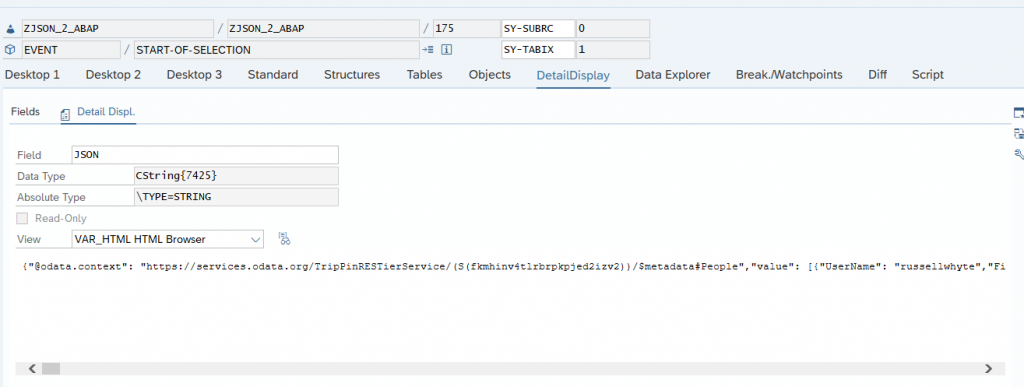Open the View VAR_HTML HTML Browser dropdown
The width and height of the screenshot is (1024, 387).
coord(167,239)
